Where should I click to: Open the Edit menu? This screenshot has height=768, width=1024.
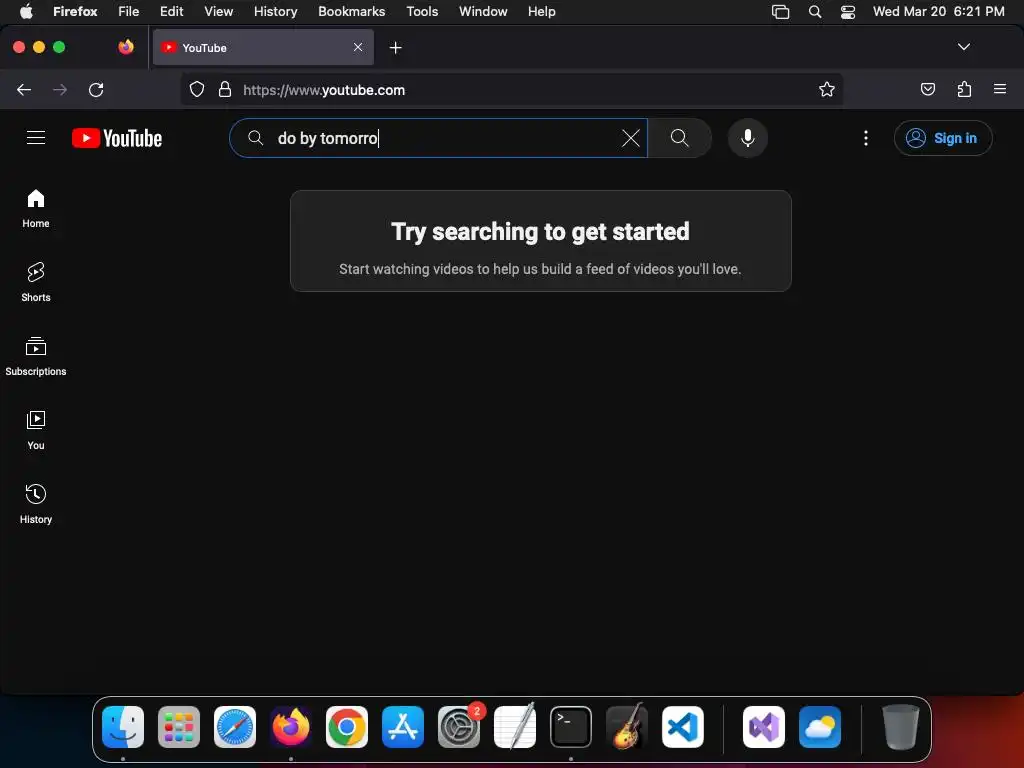pos(171,11)
